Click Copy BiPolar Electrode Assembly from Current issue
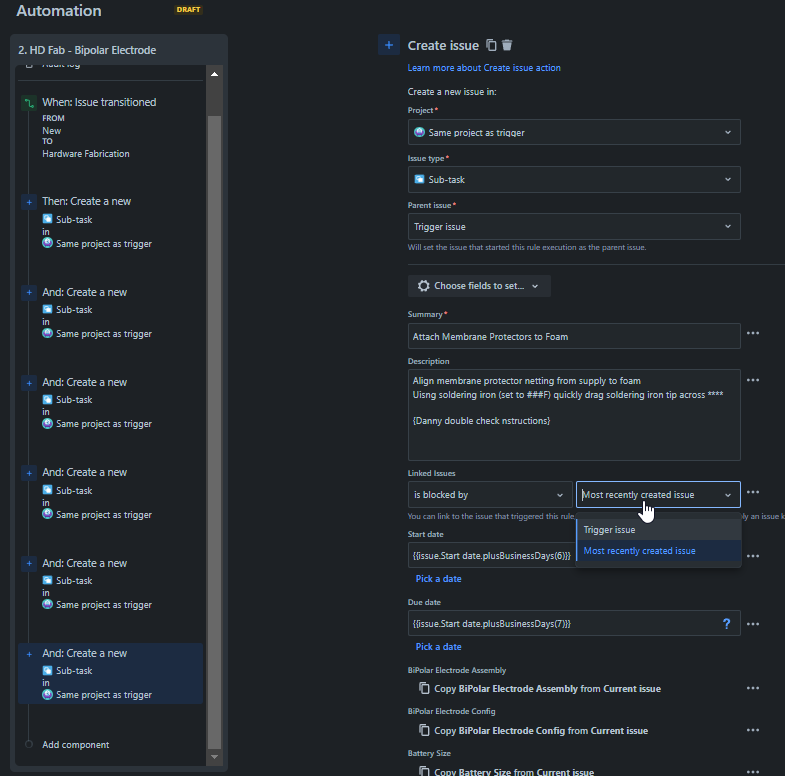Viewport: 785px width, 776px height. 547,688
